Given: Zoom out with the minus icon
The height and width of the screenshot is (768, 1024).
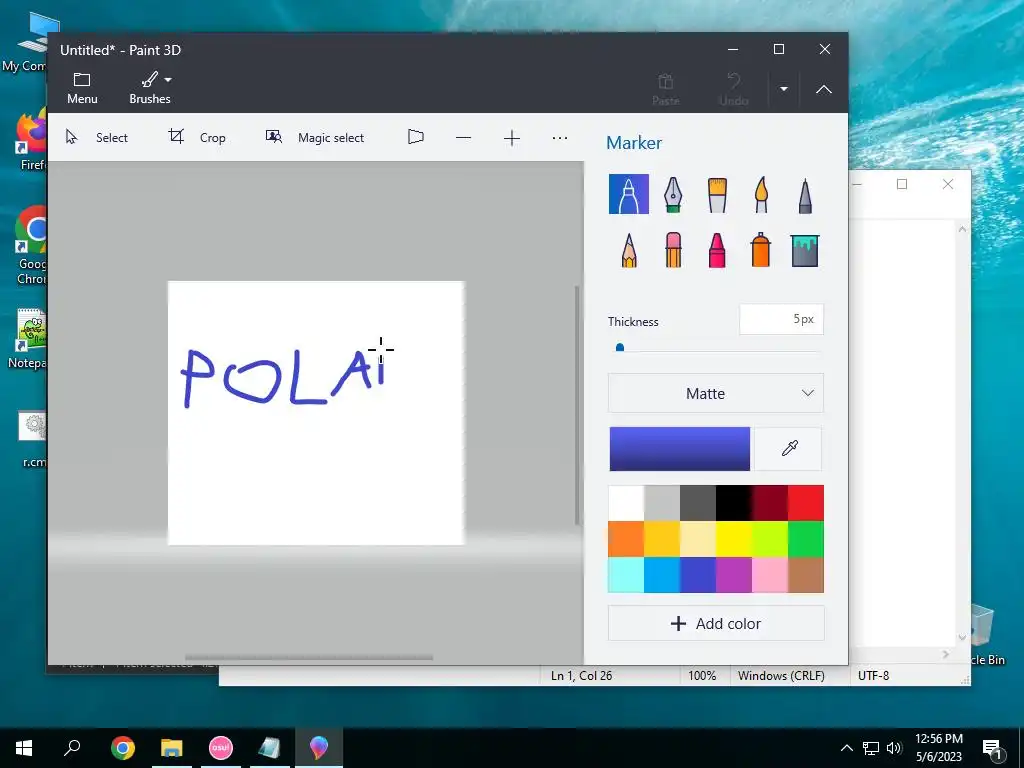Looking at the screenshot, I should tap(464, 138).
